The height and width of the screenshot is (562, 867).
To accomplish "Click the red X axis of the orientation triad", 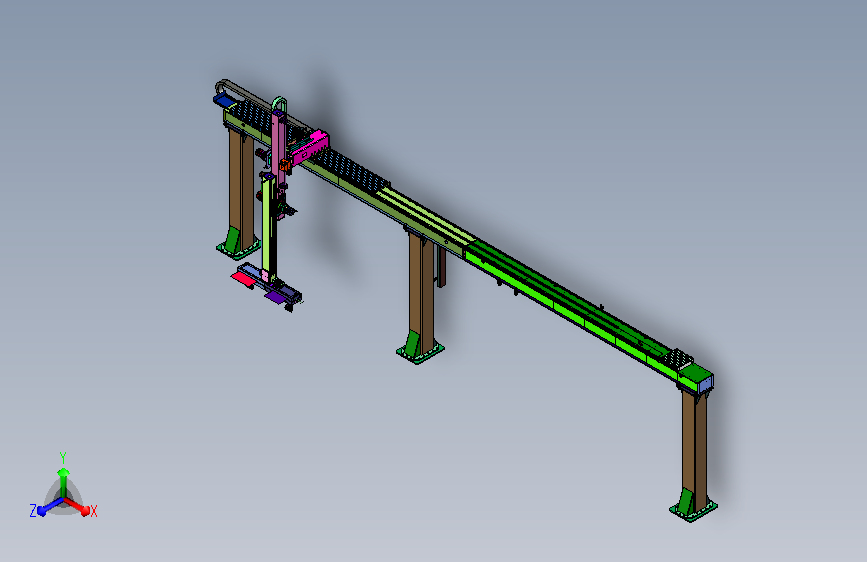I will (x=77, y=506).
